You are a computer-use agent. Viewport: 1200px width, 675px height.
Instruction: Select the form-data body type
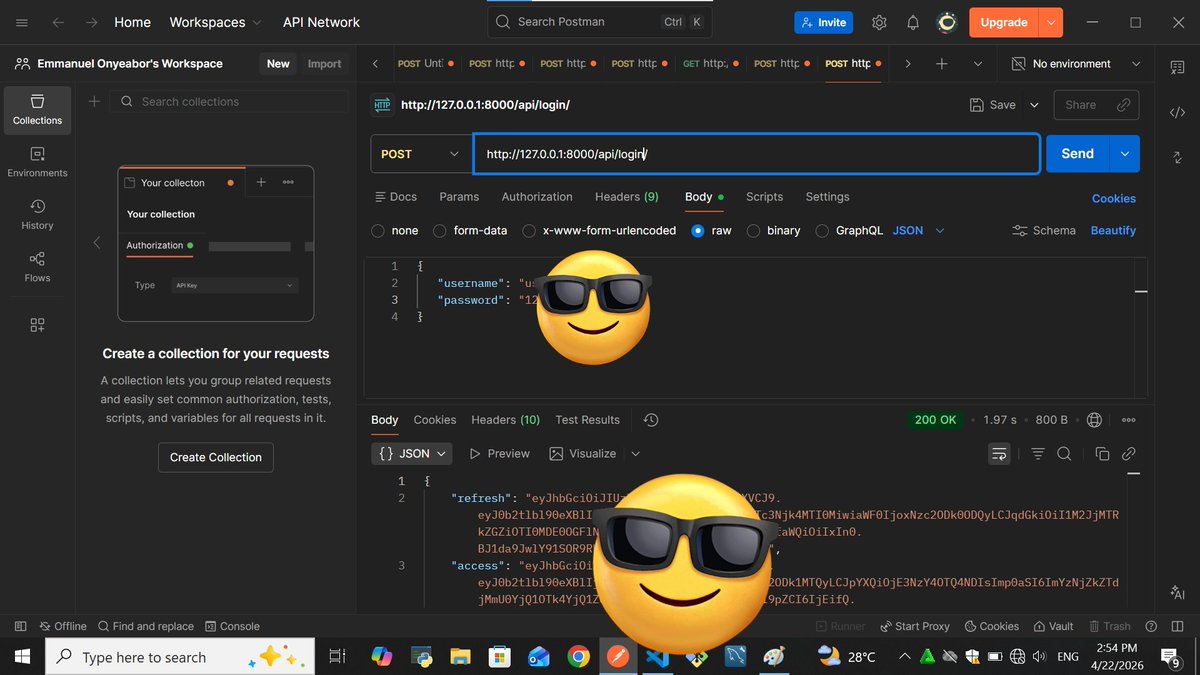[440, 231]
